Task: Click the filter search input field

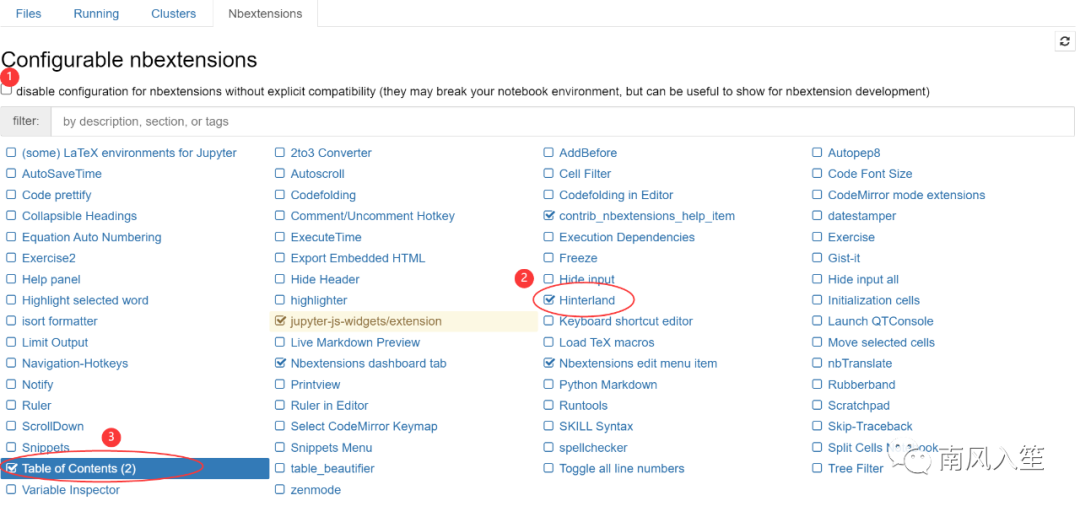Action: tap(560, 121)
